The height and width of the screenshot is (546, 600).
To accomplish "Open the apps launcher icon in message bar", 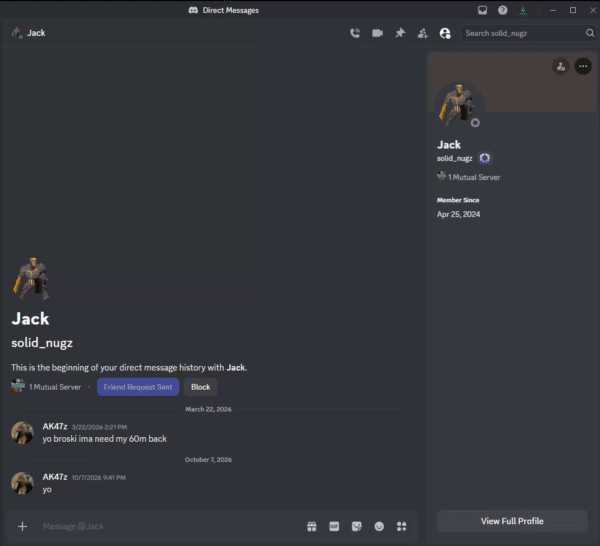I will coord(401,526).
